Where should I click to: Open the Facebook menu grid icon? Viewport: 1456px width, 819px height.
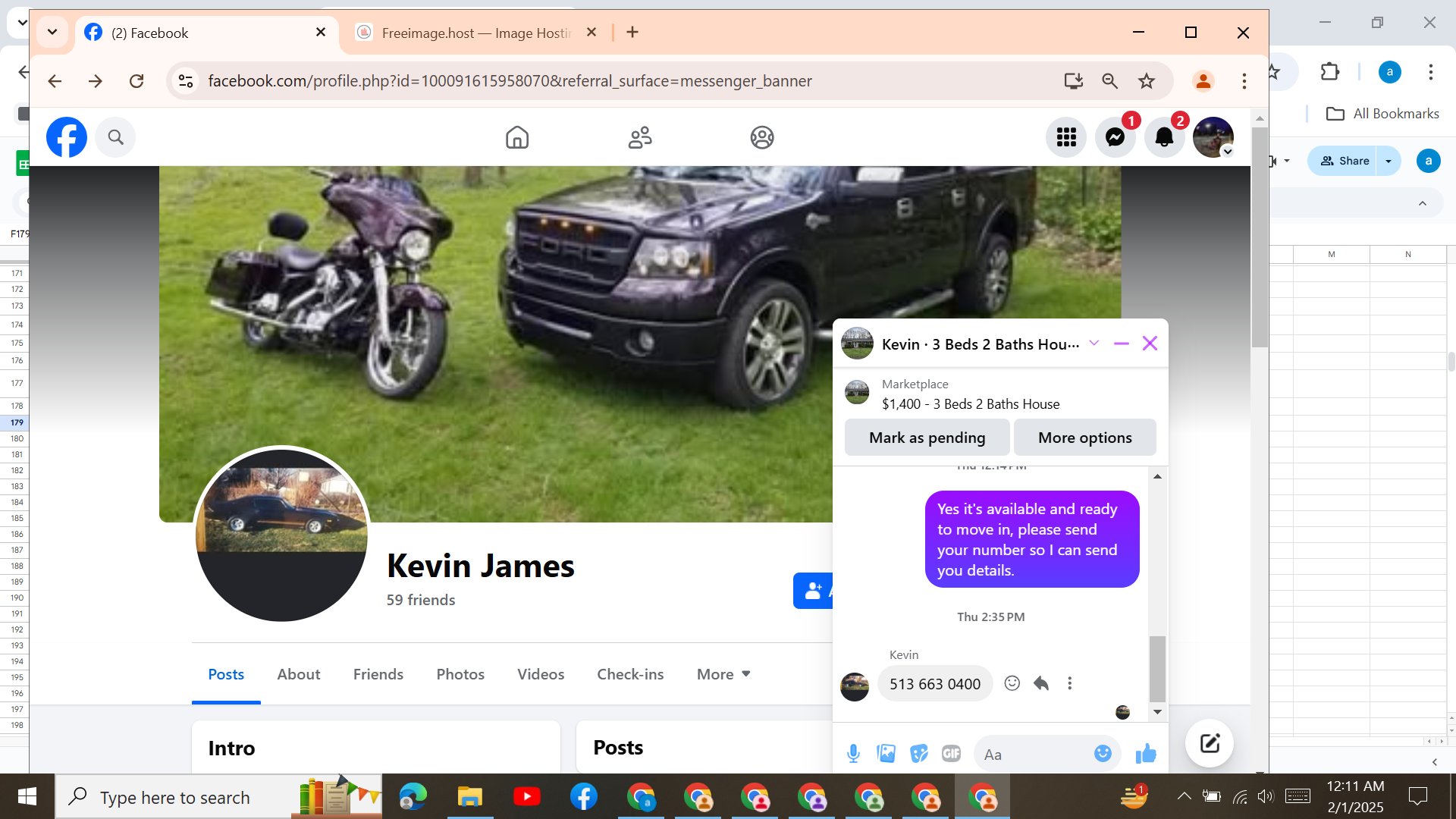(1066, 137)
